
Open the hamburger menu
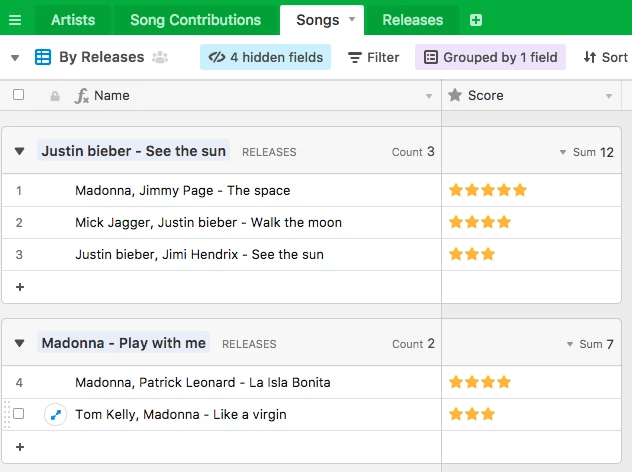pyautogui.click(x=15, y=20)
